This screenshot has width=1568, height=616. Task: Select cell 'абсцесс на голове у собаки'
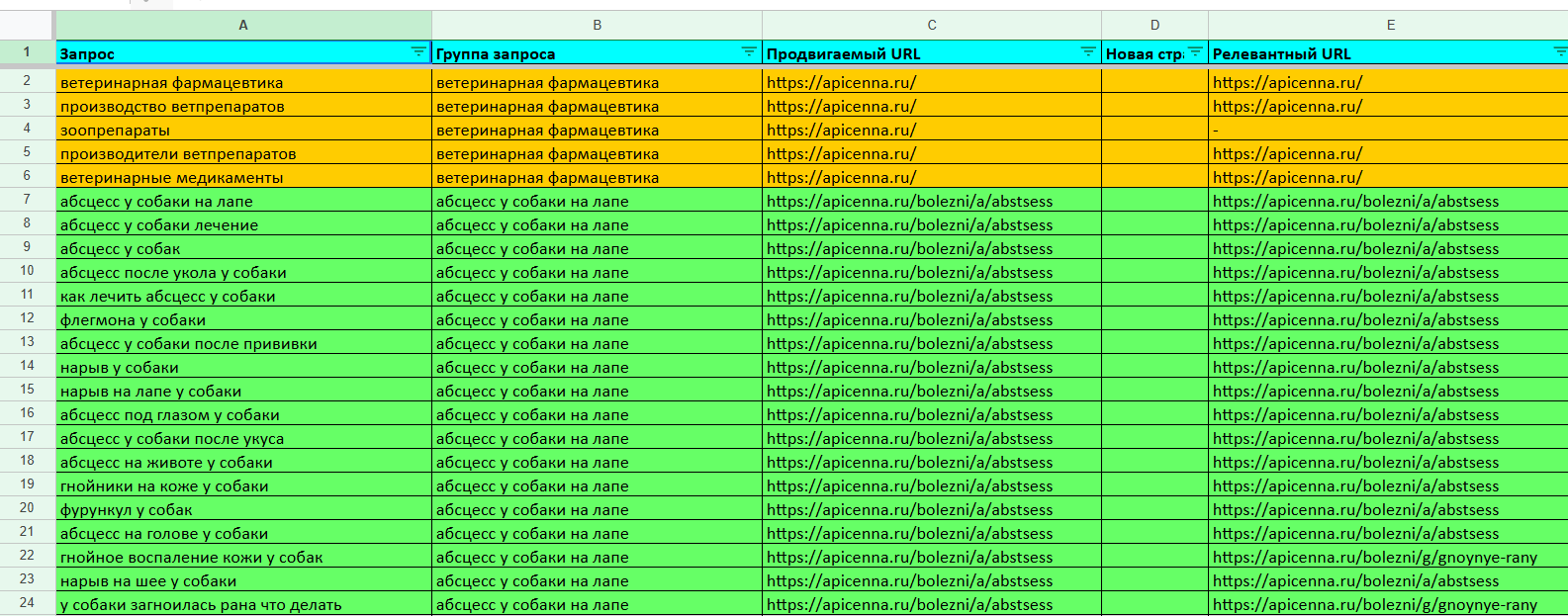244,533
